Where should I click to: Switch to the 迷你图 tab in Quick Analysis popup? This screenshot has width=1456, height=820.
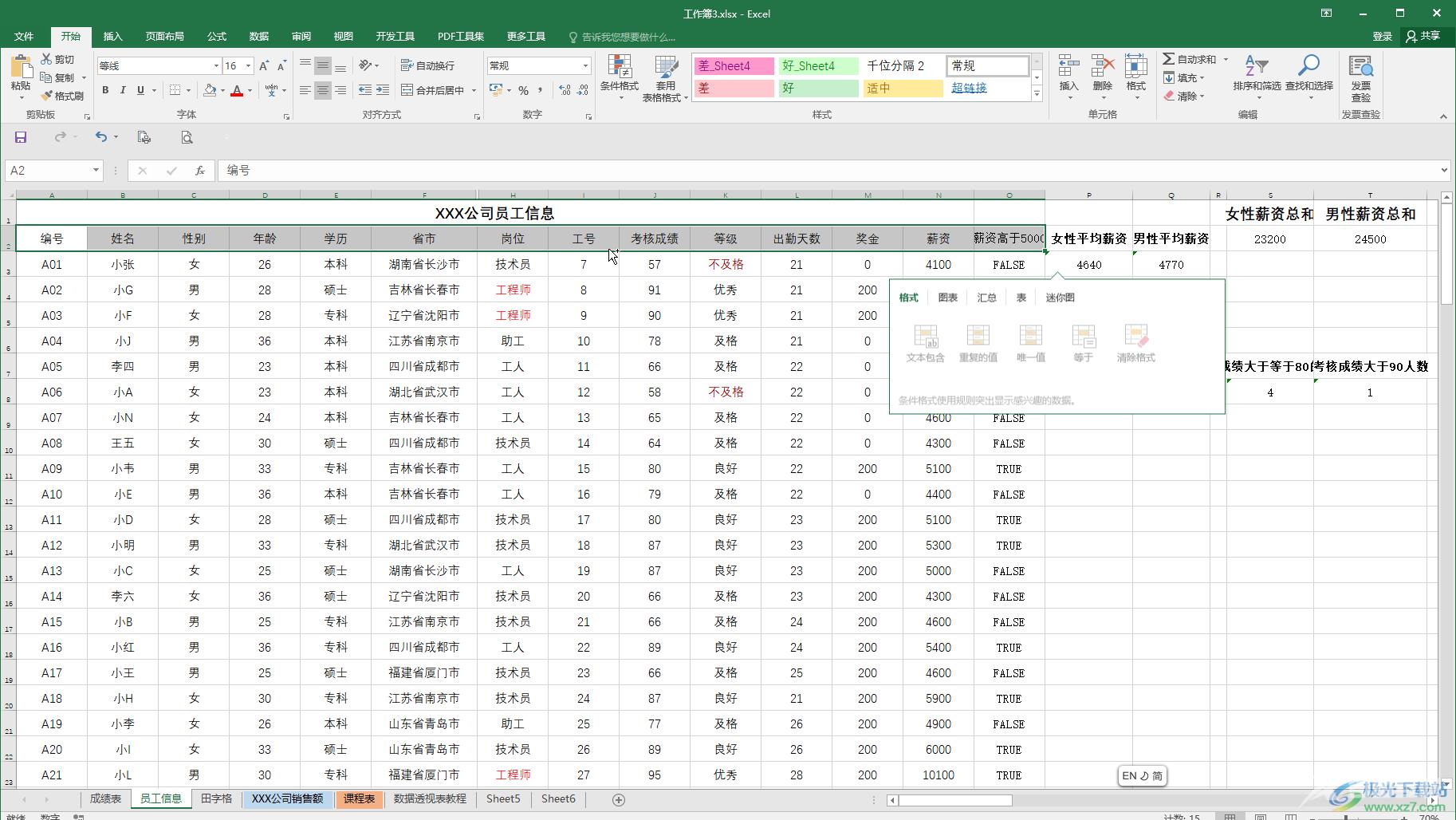click(1061, 298)
